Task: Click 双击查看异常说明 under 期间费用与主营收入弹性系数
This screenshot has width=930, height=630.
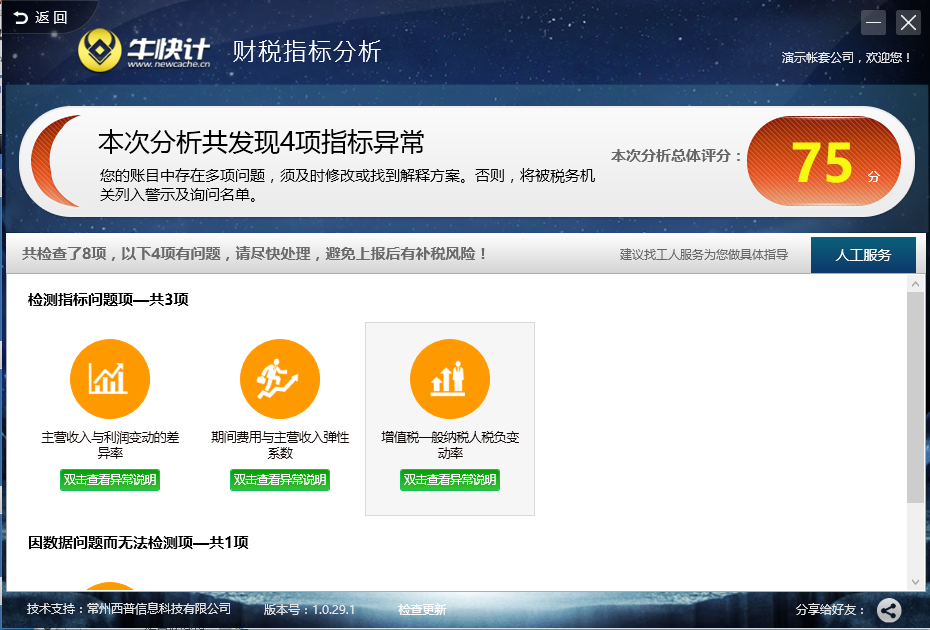Action: 280,479
